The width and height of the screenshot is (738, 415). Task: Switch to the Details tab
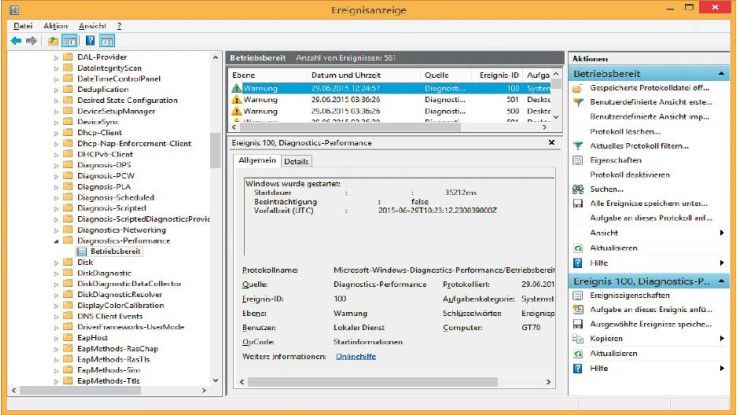[296, 161]
